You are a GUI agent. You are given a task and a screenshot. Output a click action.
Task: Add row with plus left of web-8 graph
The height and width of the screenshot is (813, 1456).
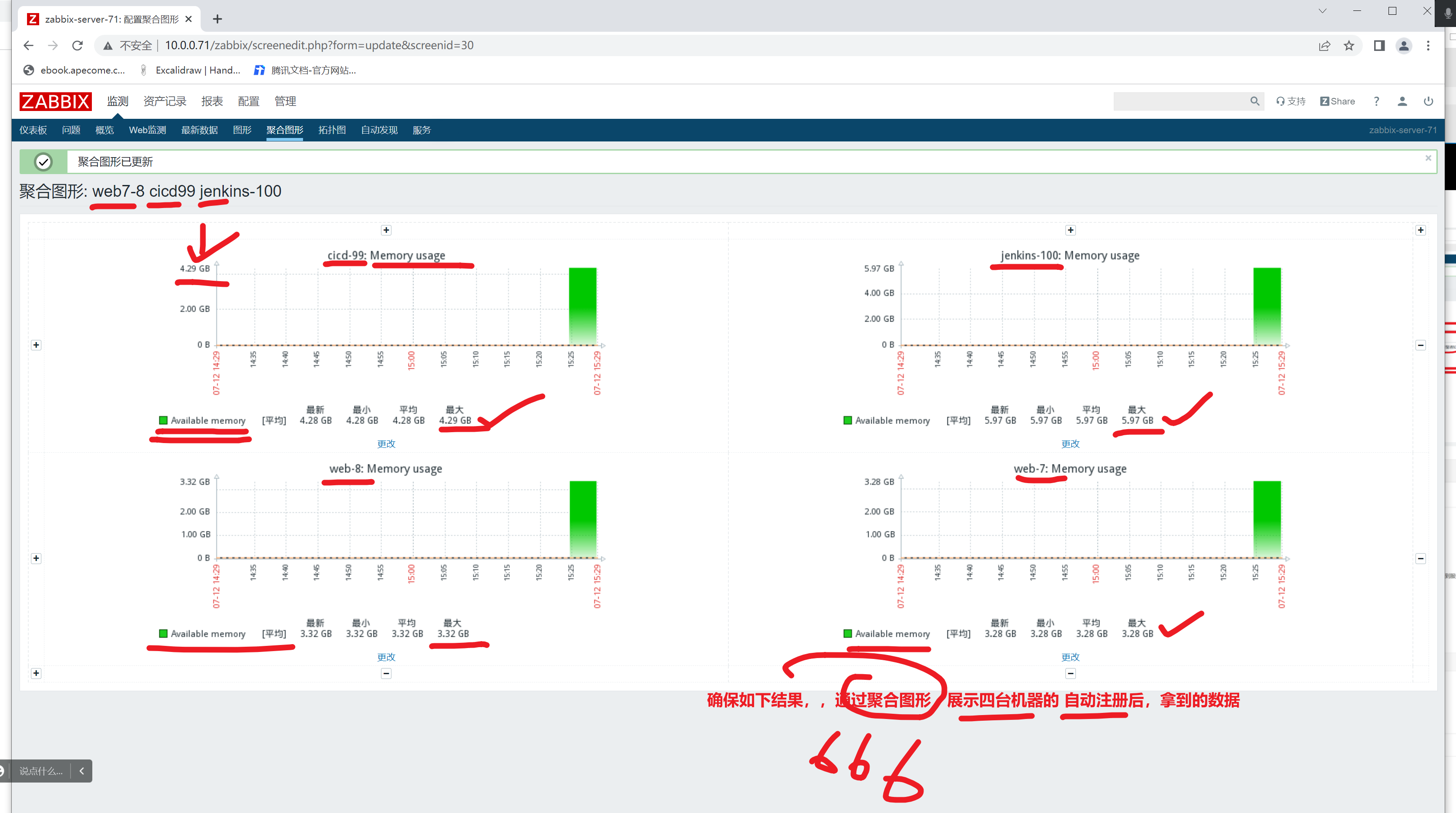coord(36,558)
